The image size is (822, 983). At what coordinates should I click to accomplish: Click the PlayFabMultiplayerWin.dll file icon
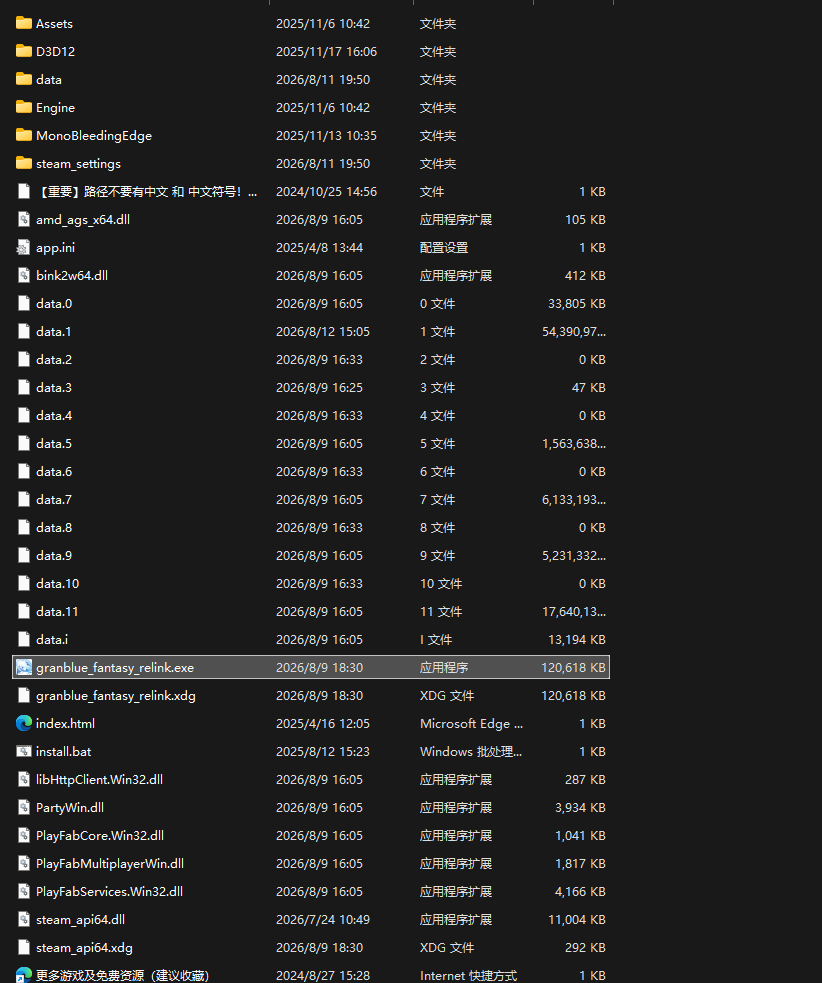pyautogui.click(x=24, y=863)
